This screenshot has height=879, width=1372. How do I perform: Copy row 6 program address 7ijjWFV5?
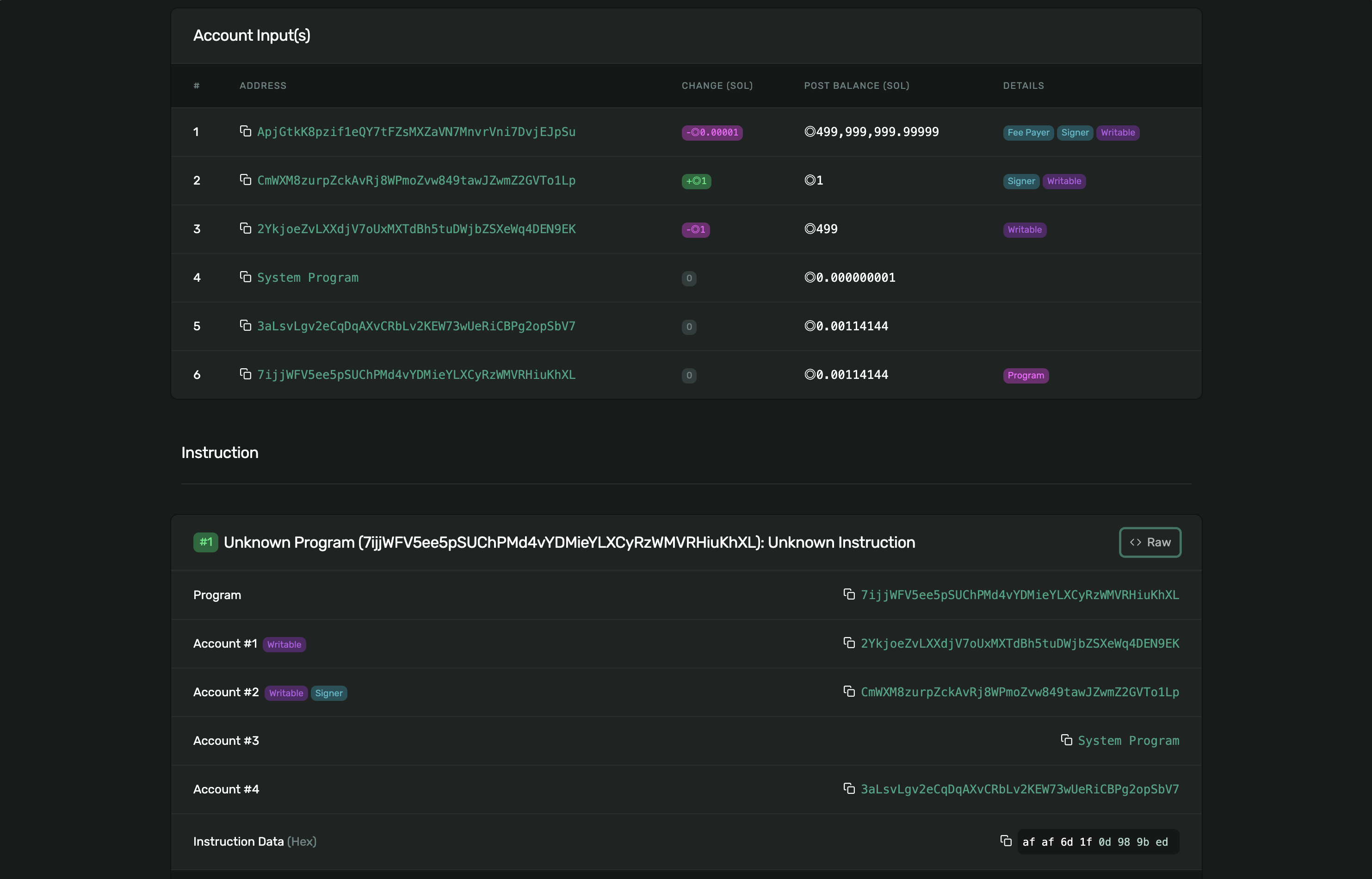(x=246, y=374)
